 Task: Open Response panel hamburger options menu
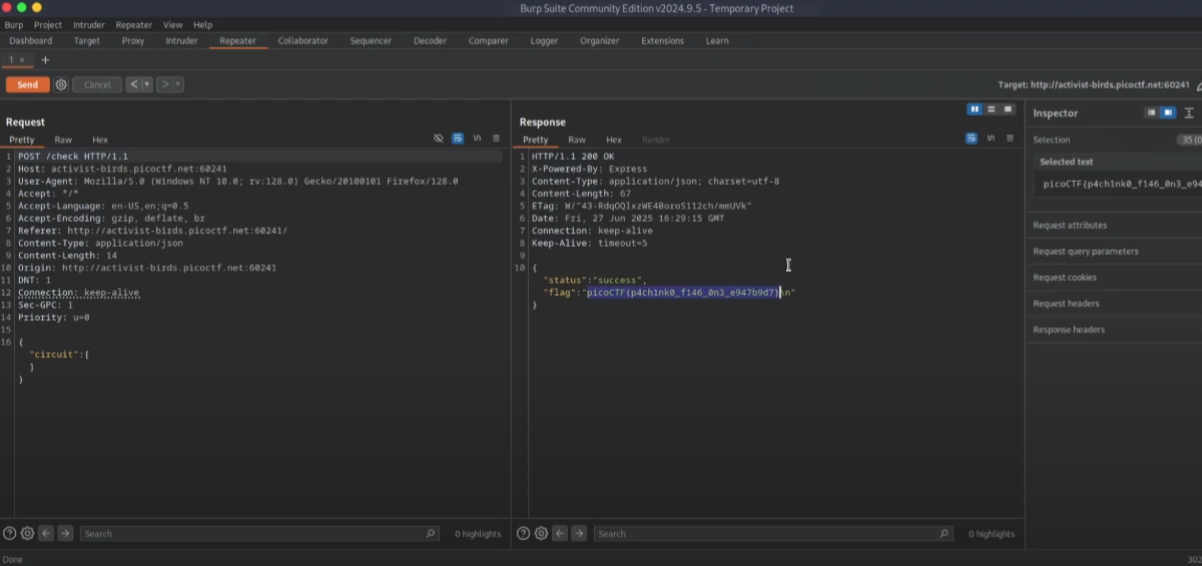point(1010,138)
